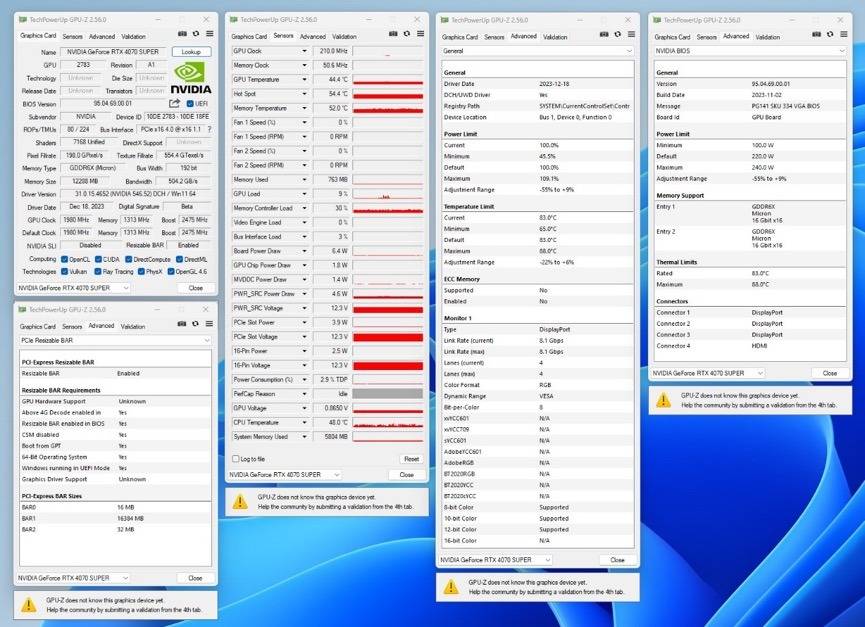Image resolution: width=865 pixels, height=627 pixels.
Task: Click the Lookup button
Action: click(191, 52)
